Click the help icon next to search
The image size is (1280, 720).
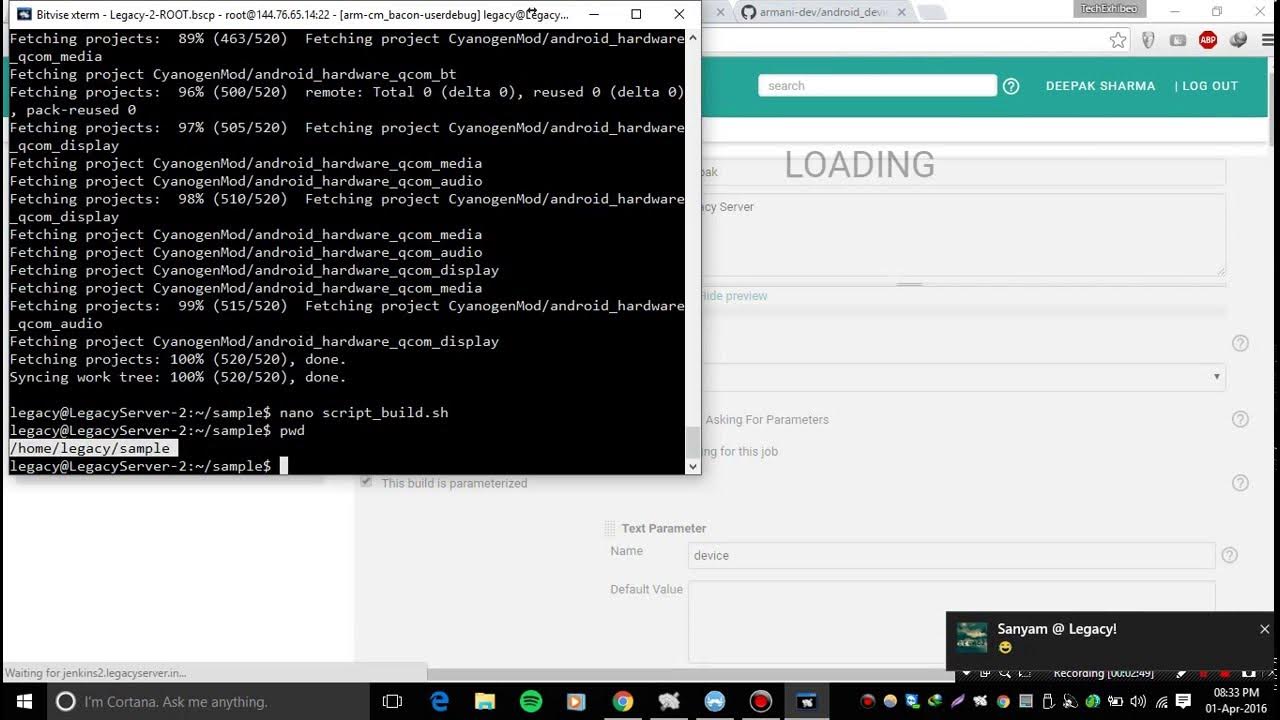[1011, 86]
